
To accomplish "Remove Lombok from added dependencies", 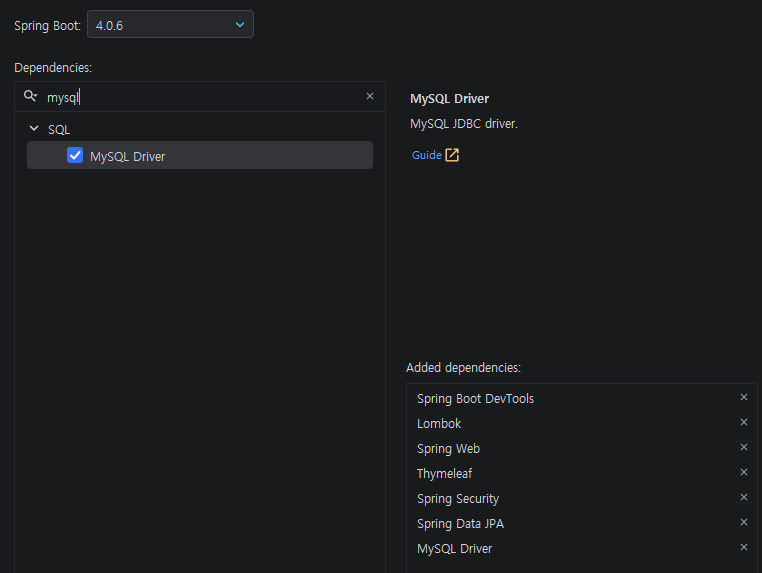I will click(744, 422).
